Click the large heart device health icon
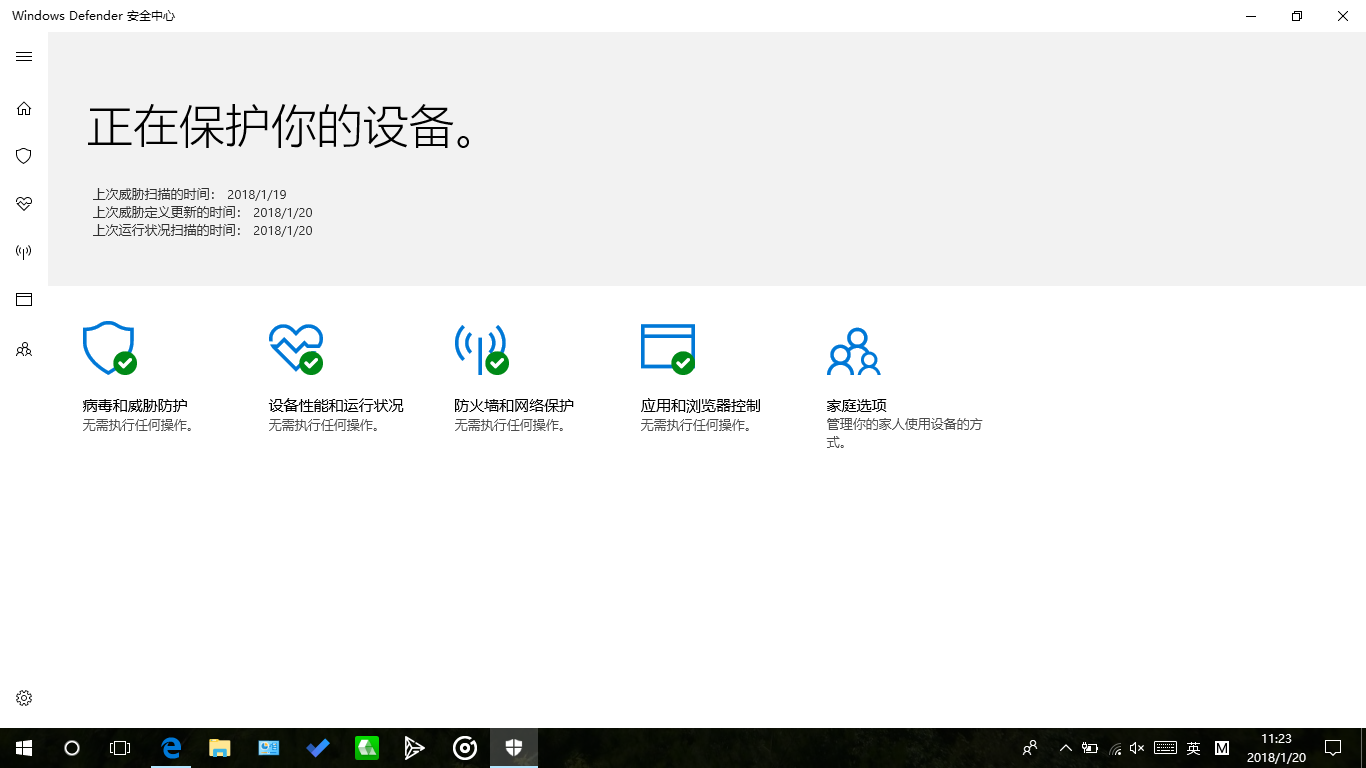This screenshot has height=768, width=1366. coord(296,348)
